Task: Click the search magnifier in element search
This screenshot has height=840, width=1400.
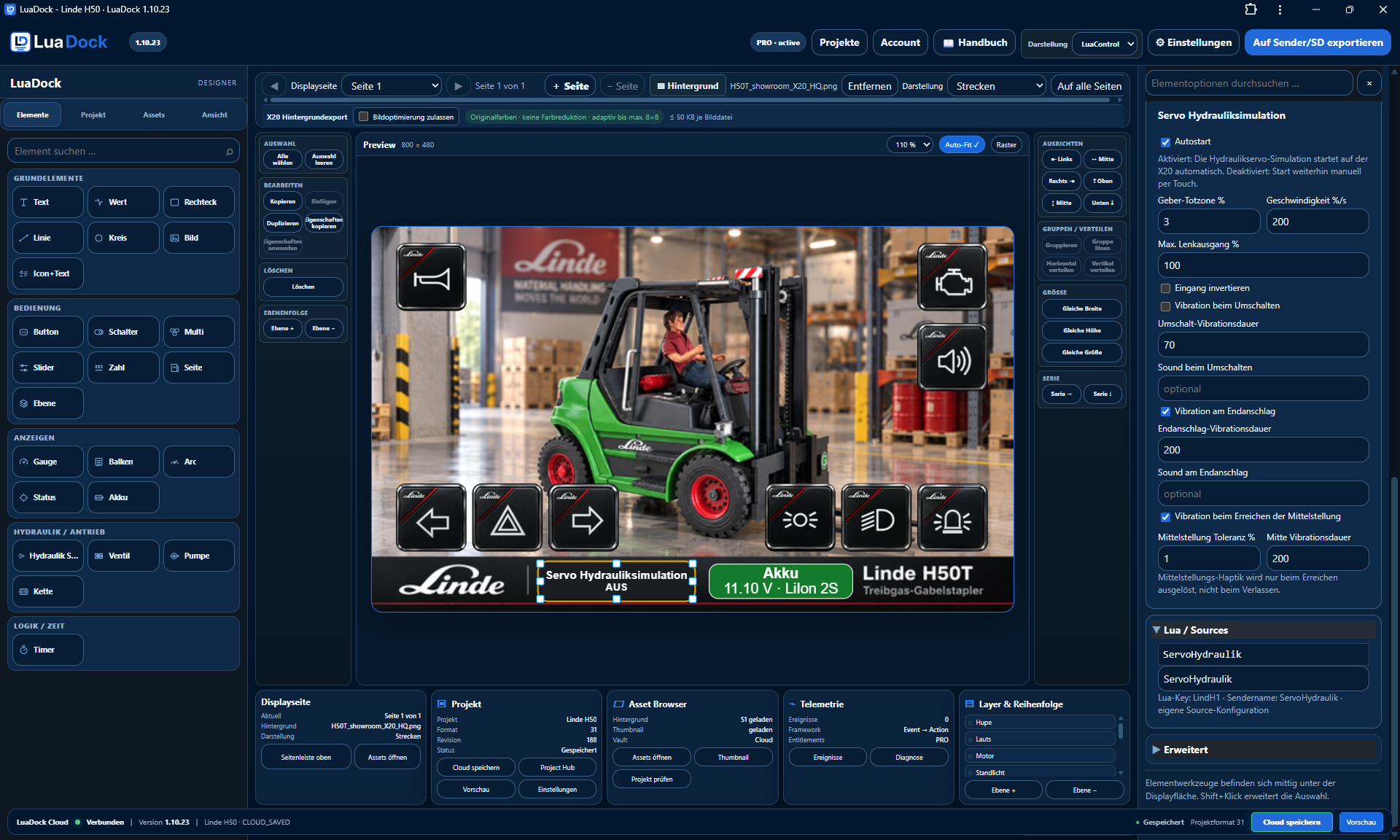Action: click(230, 152)
